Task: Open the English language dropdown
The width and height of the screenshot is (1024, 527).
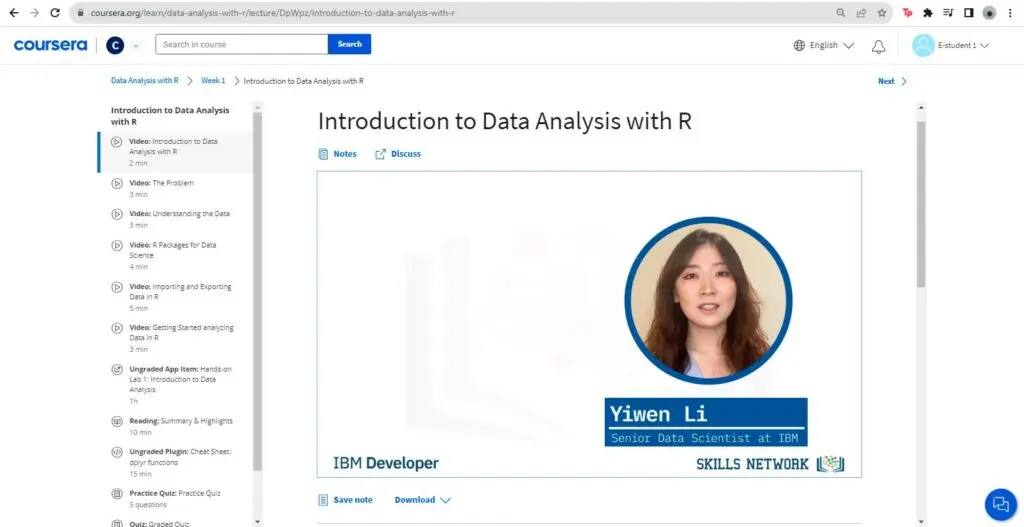Action: pos(831,45)
